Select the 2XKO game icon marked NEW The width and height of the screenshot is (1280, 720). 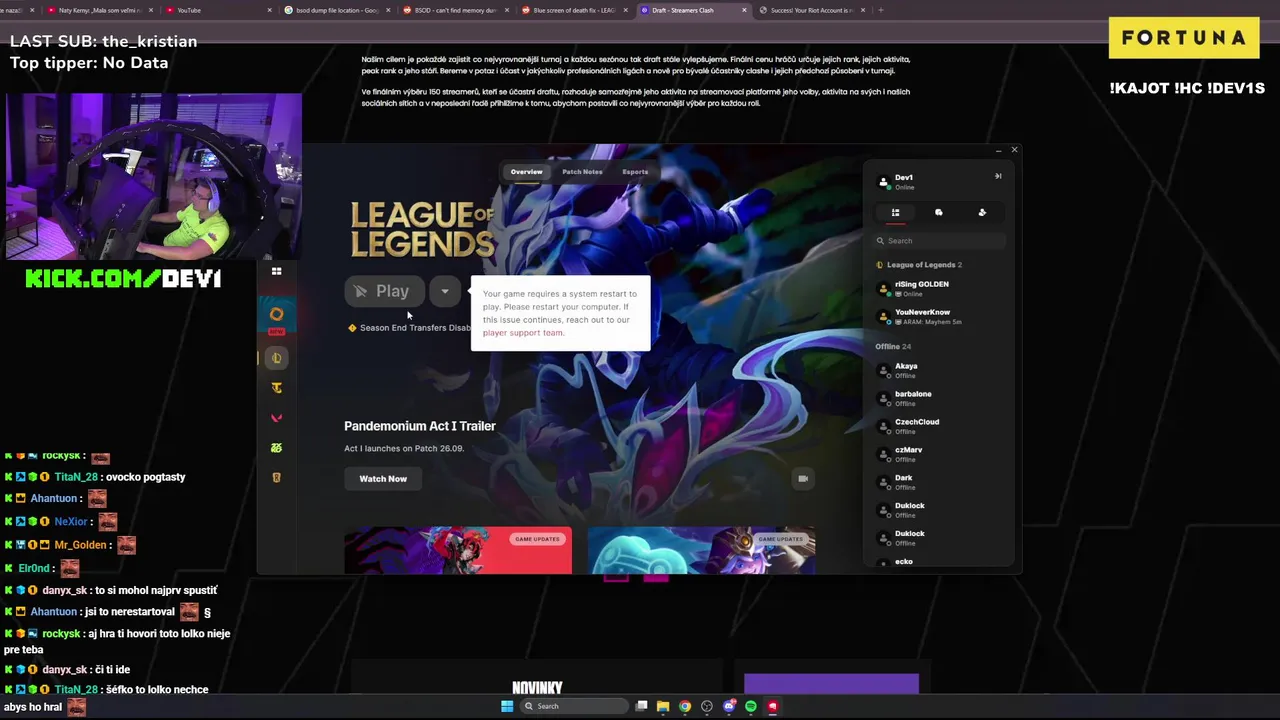277,316
